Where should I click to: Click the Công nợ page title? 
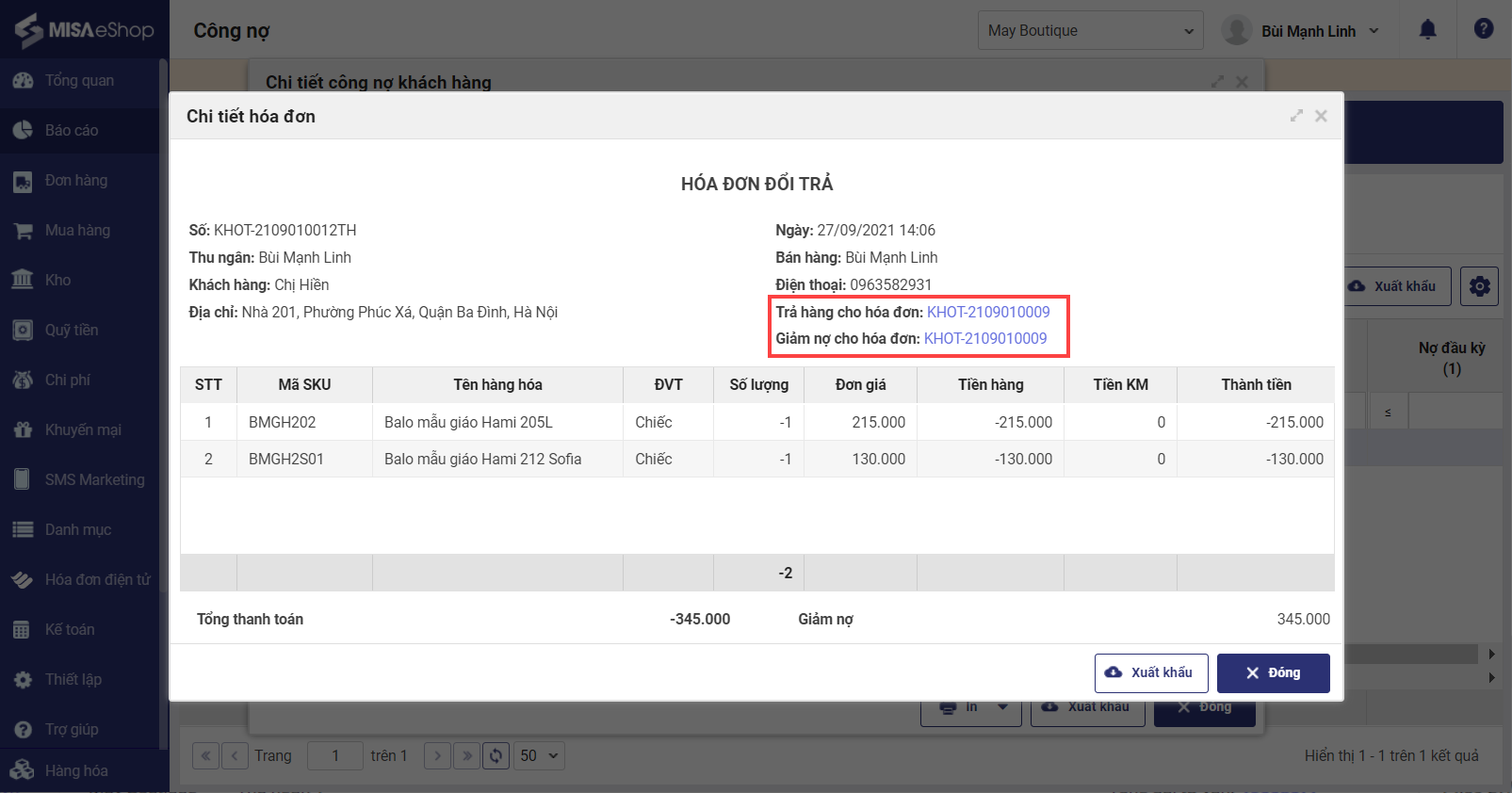pyautogui.click(x=232, y=30)
